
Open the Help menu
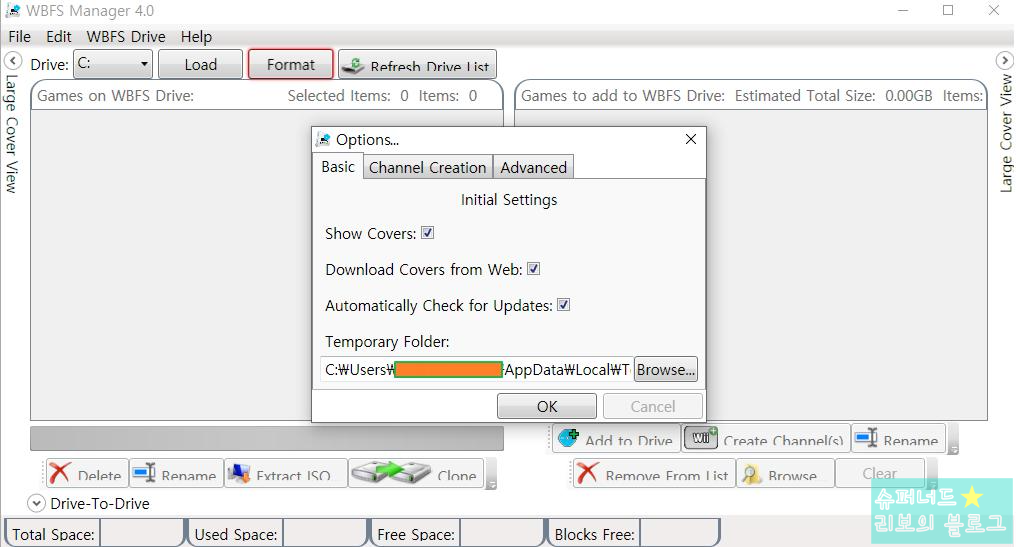point(196,37)
